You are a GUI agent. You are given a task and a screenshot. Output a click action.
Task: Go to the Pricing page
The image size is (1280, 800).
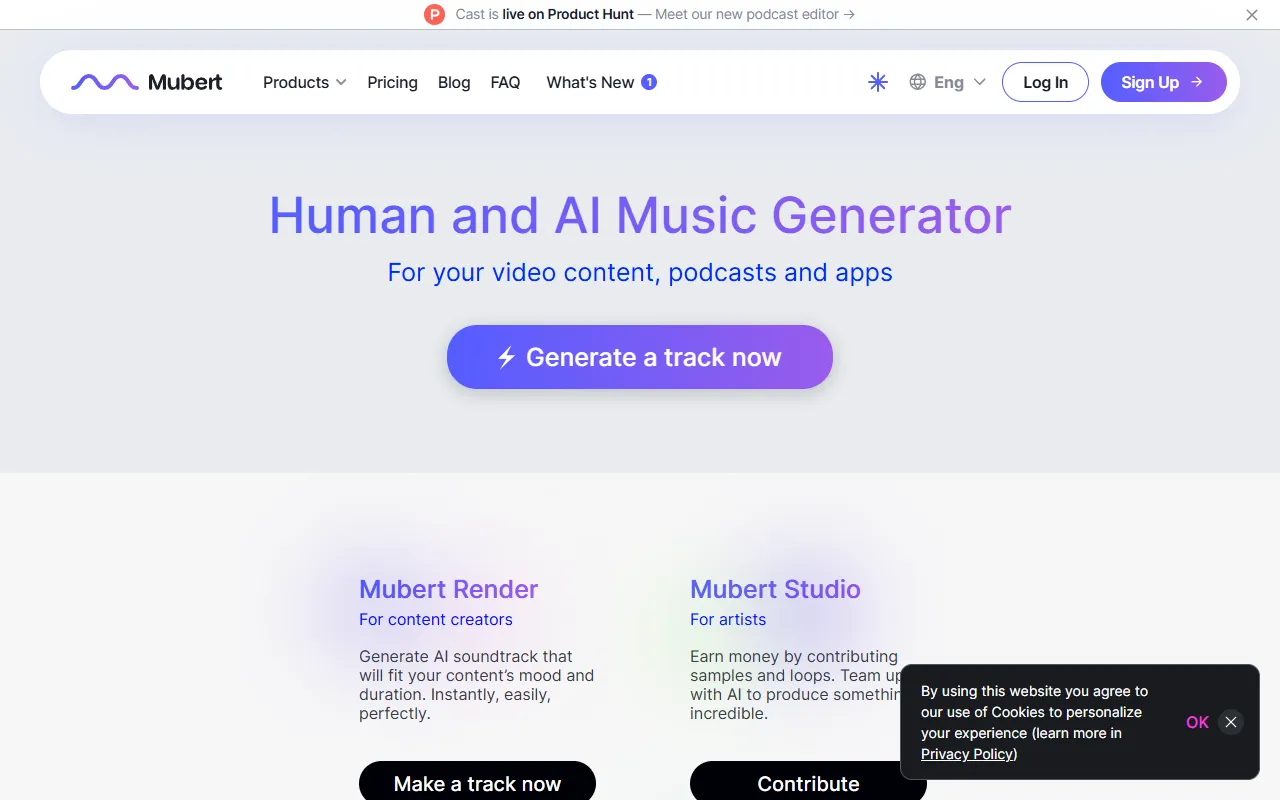[392, 82]
